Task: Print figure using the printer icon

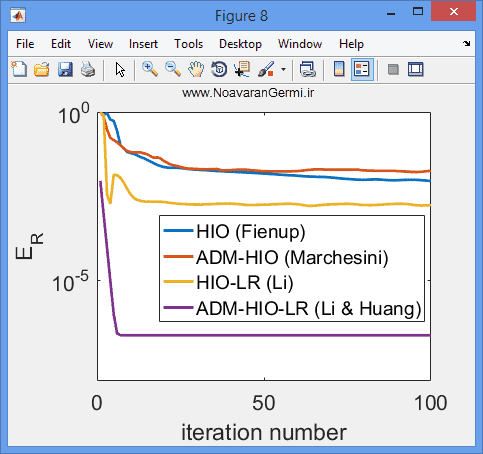Action: coord(88,69)
